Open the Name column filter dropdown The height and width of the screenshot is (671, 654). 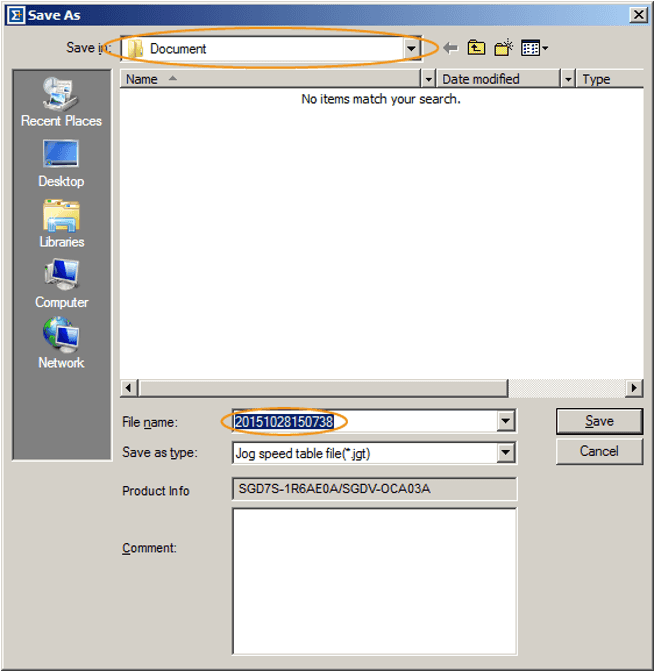point(429,79)
